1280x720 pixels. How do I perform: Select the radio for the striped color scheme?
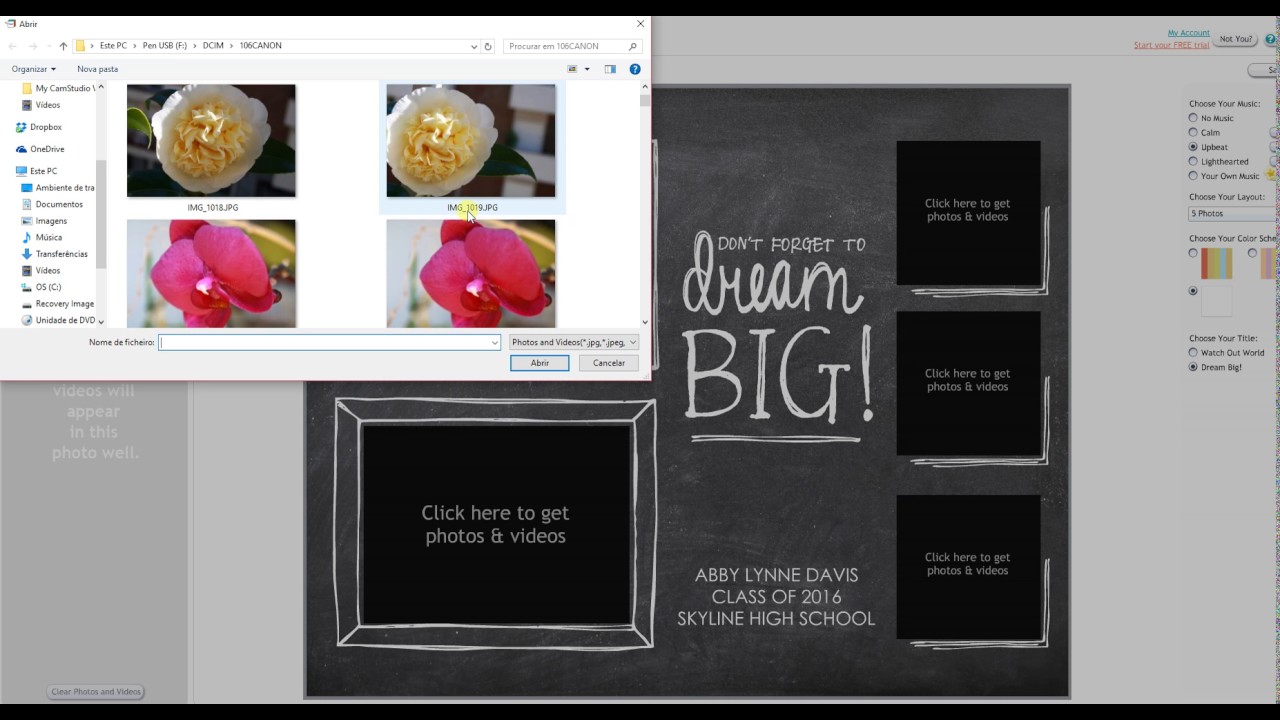point(1193,253)
